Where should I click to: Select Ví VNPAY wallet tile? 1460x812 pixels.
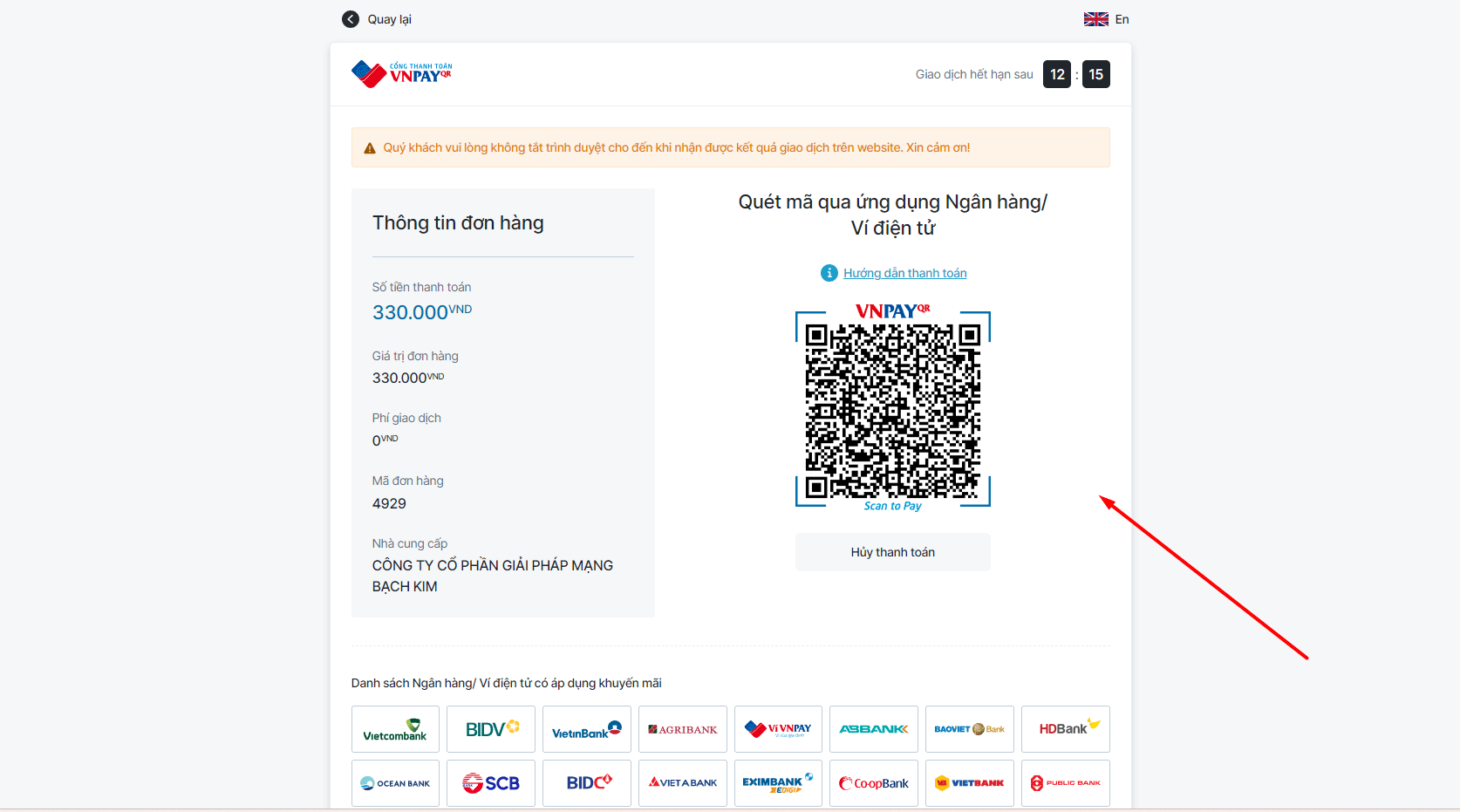tap(778, 729)
